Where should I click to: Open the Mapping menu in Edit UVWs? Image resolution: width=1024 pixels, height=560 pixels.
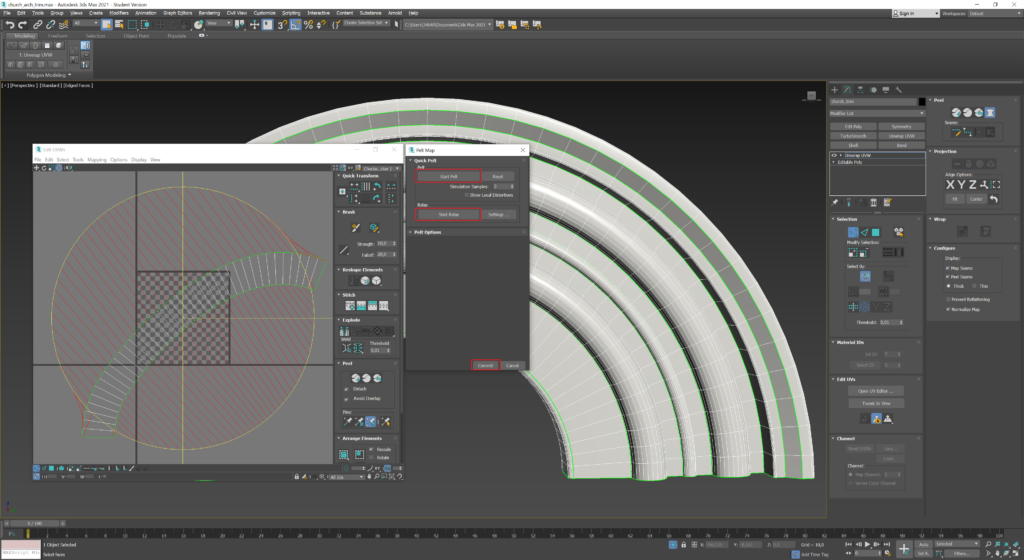coord(97,159)
